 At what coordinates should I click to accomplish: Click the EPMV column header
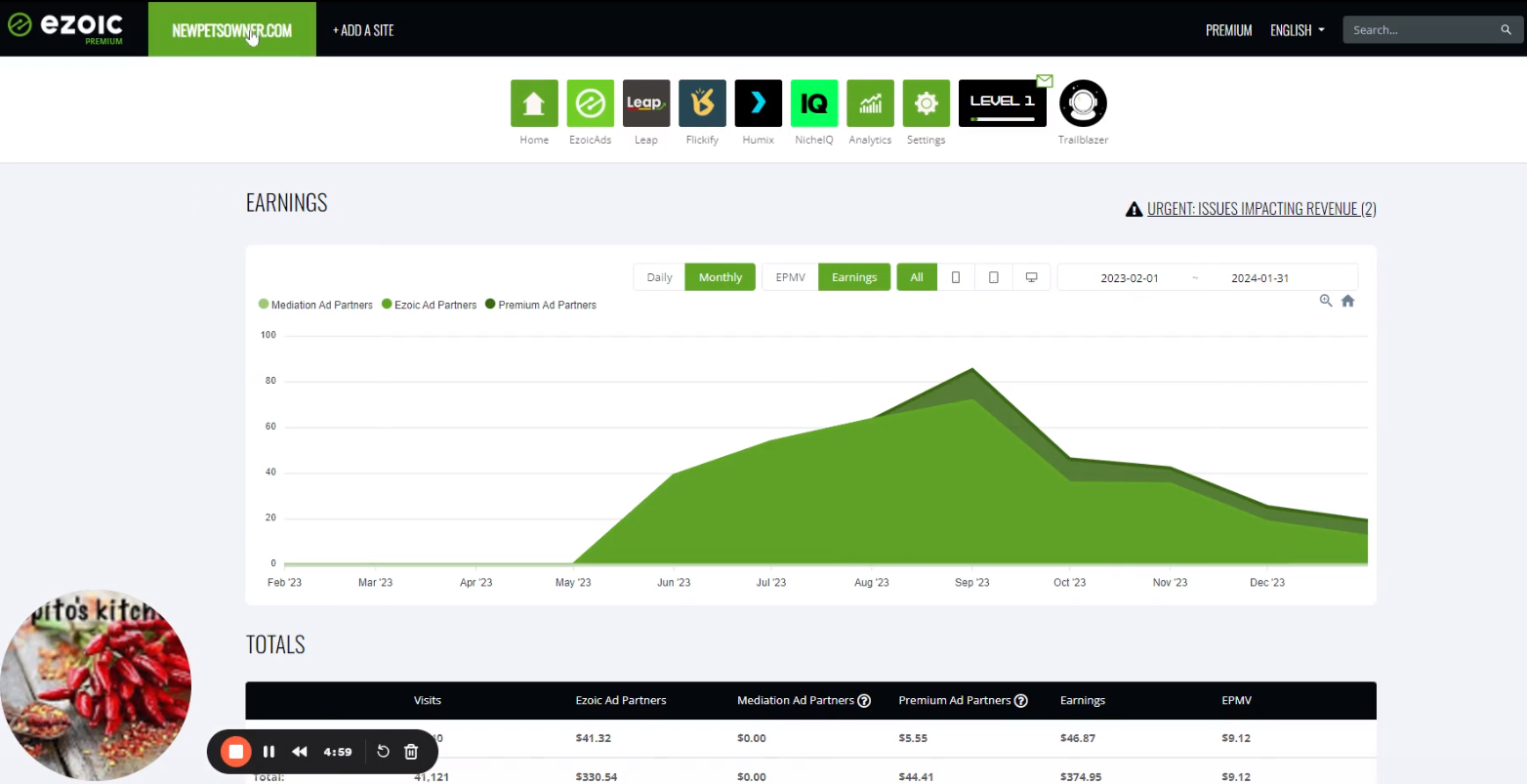click(1236, 700)
